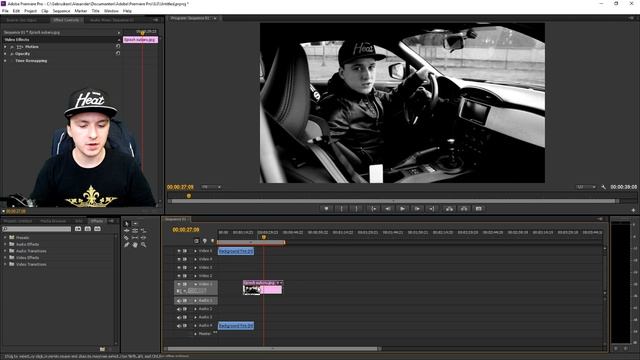The image size is (640, 360).
Task: Mute the Audio 4 track speaker
Action: 179,326
